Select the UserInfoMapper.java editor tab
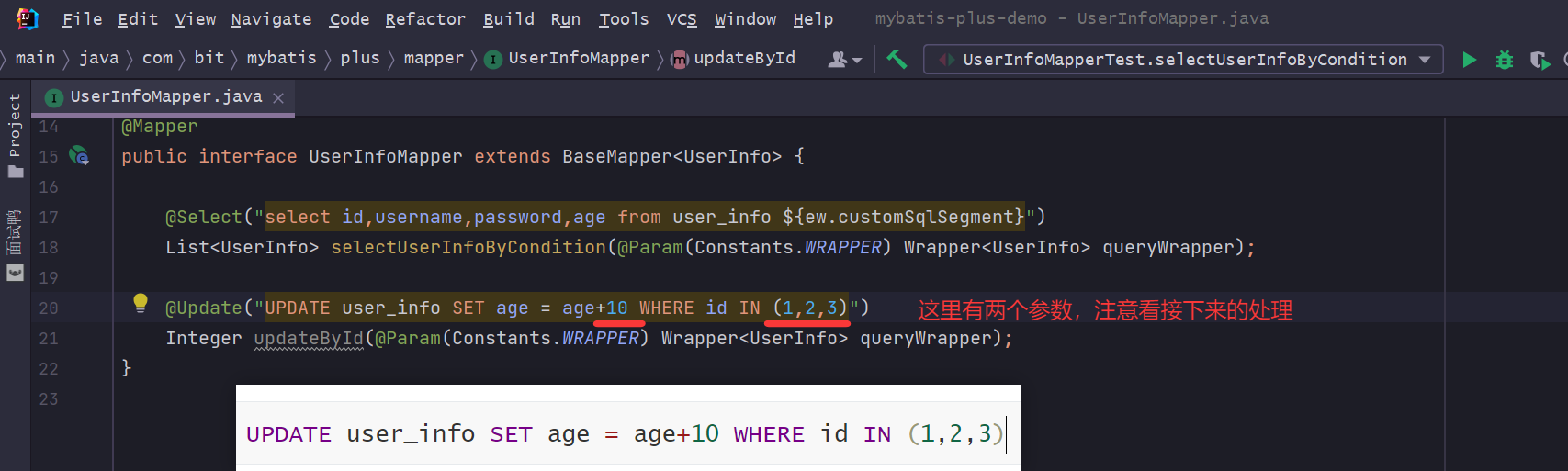Image resolution: width=1568 pixels, height=471 pixels. [x=164, y=97]
